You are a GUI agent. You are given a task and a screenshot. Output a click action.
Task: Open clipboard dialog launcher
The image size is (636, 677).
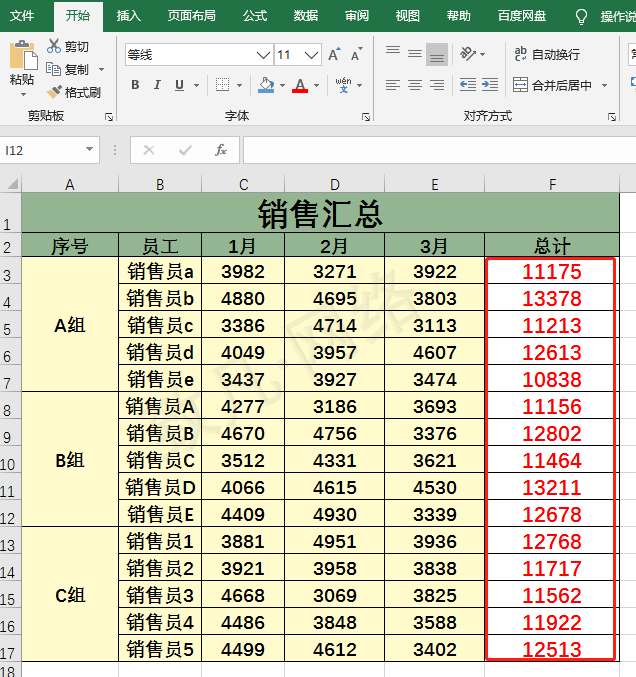(x=109, y=117)
